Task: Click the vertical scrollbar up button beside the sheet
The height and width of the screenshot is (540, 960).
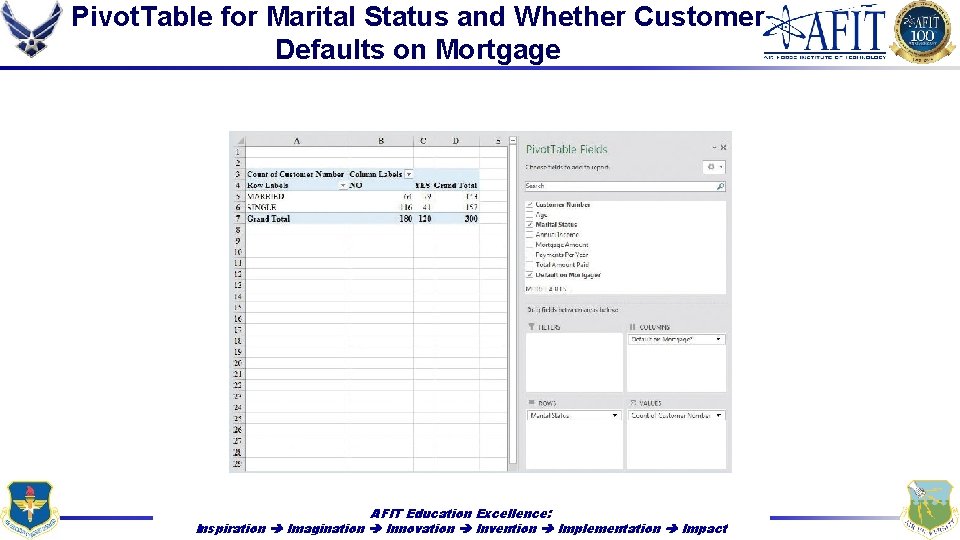Action: click(513, 141)
